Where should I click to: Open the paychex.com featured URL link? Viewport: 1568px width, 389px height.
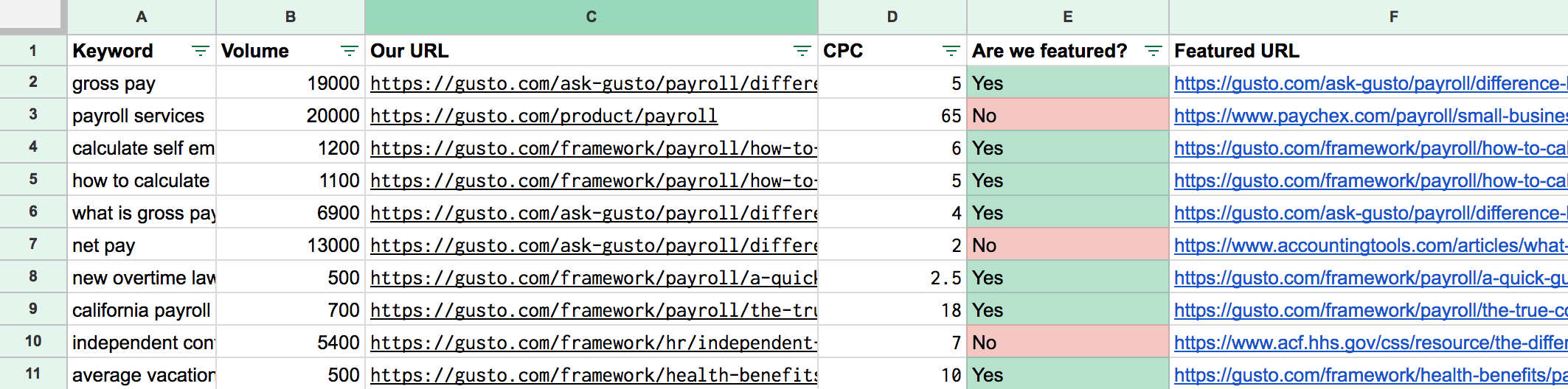(1370, 116)
